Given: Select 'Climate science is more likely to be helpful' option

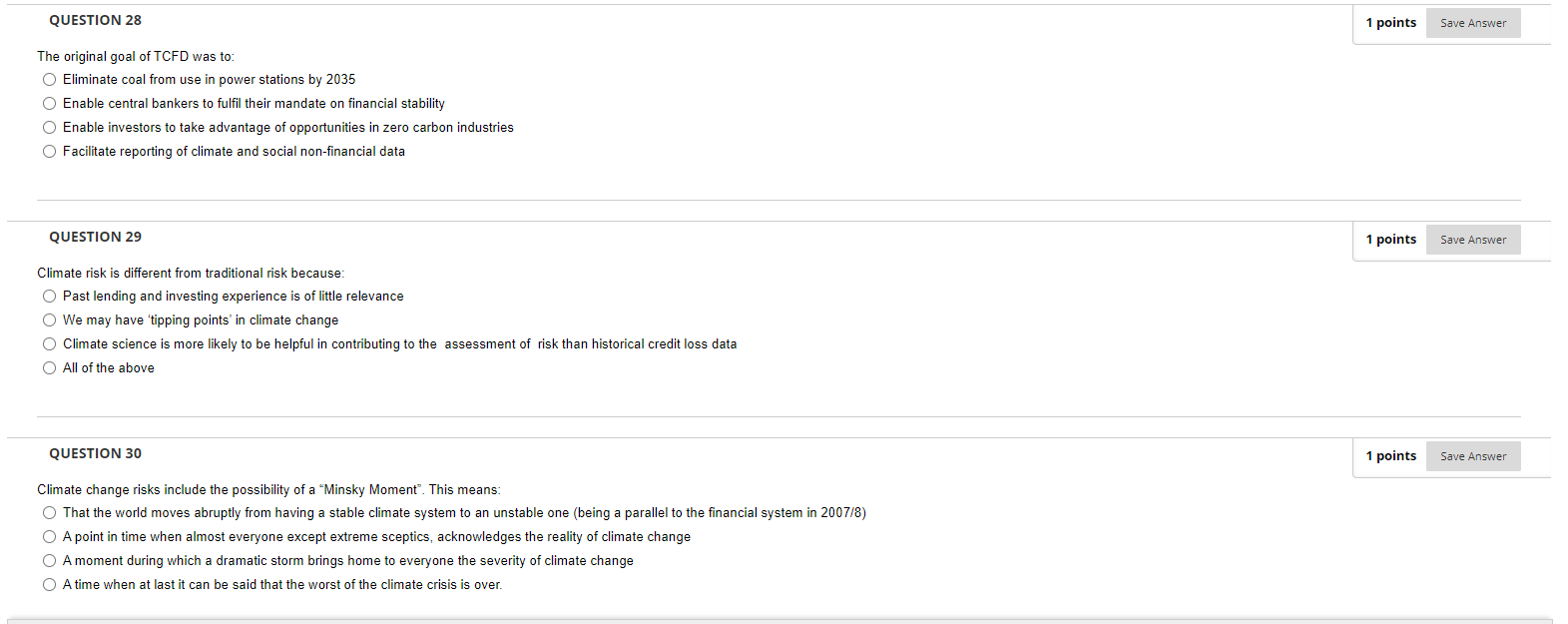Looking at the screenshot, I should point(49,344).
